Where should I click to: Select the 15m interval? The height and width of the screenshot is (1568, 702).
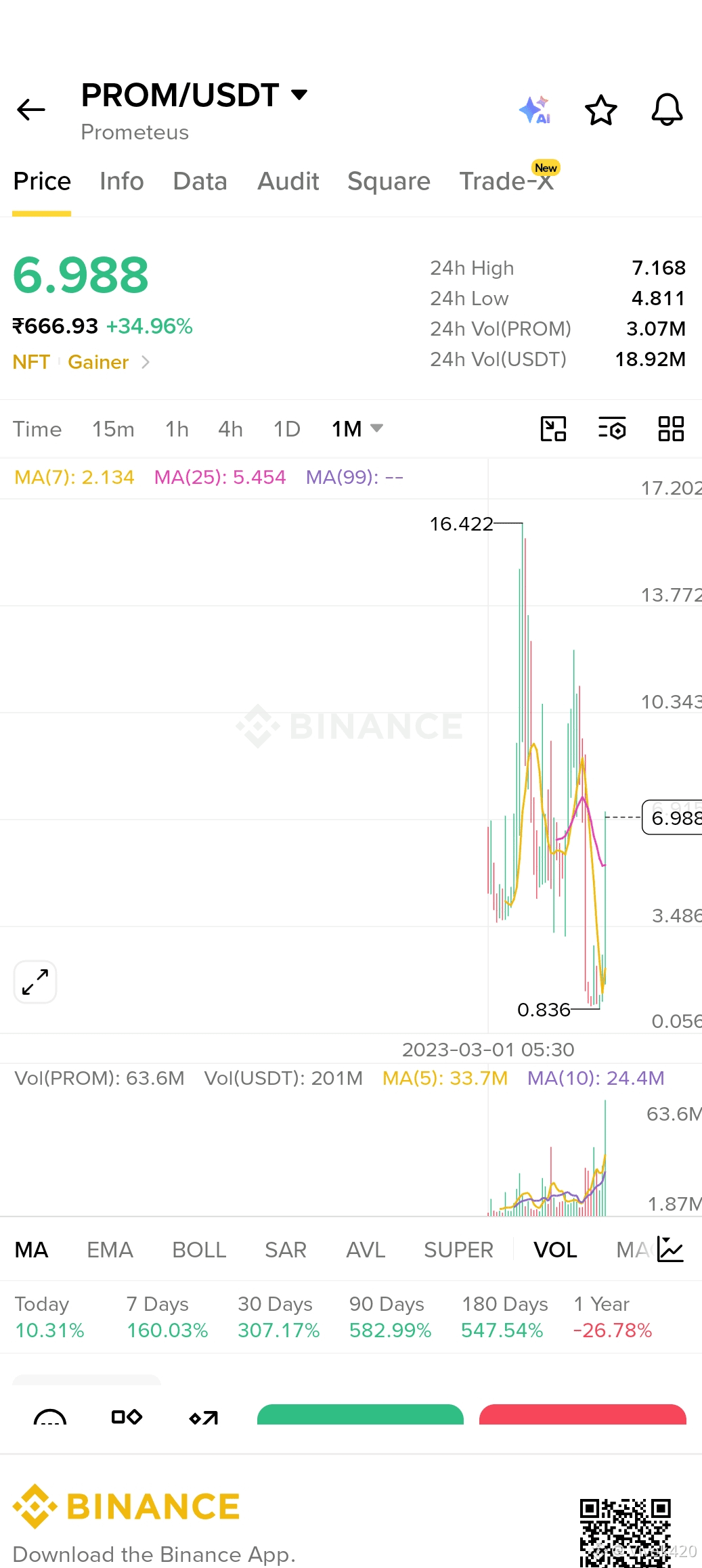[x=114, y=429]
